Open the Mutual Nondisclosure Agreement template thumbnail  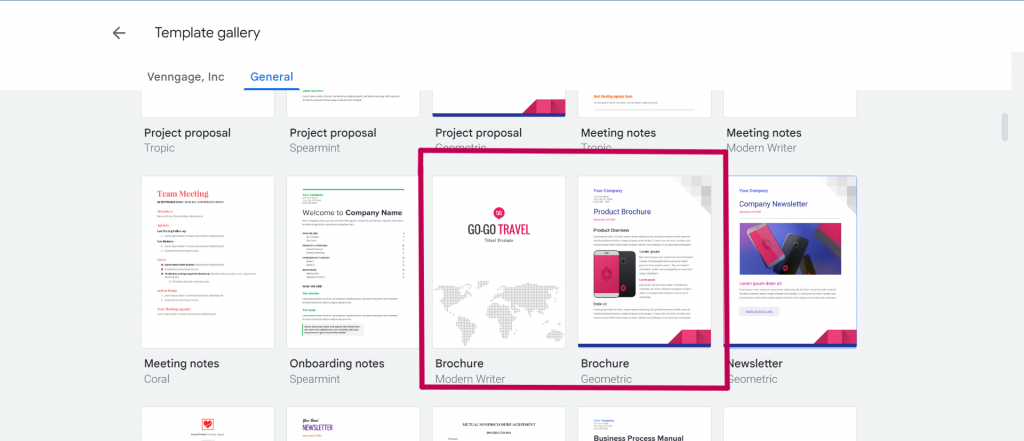499,424
